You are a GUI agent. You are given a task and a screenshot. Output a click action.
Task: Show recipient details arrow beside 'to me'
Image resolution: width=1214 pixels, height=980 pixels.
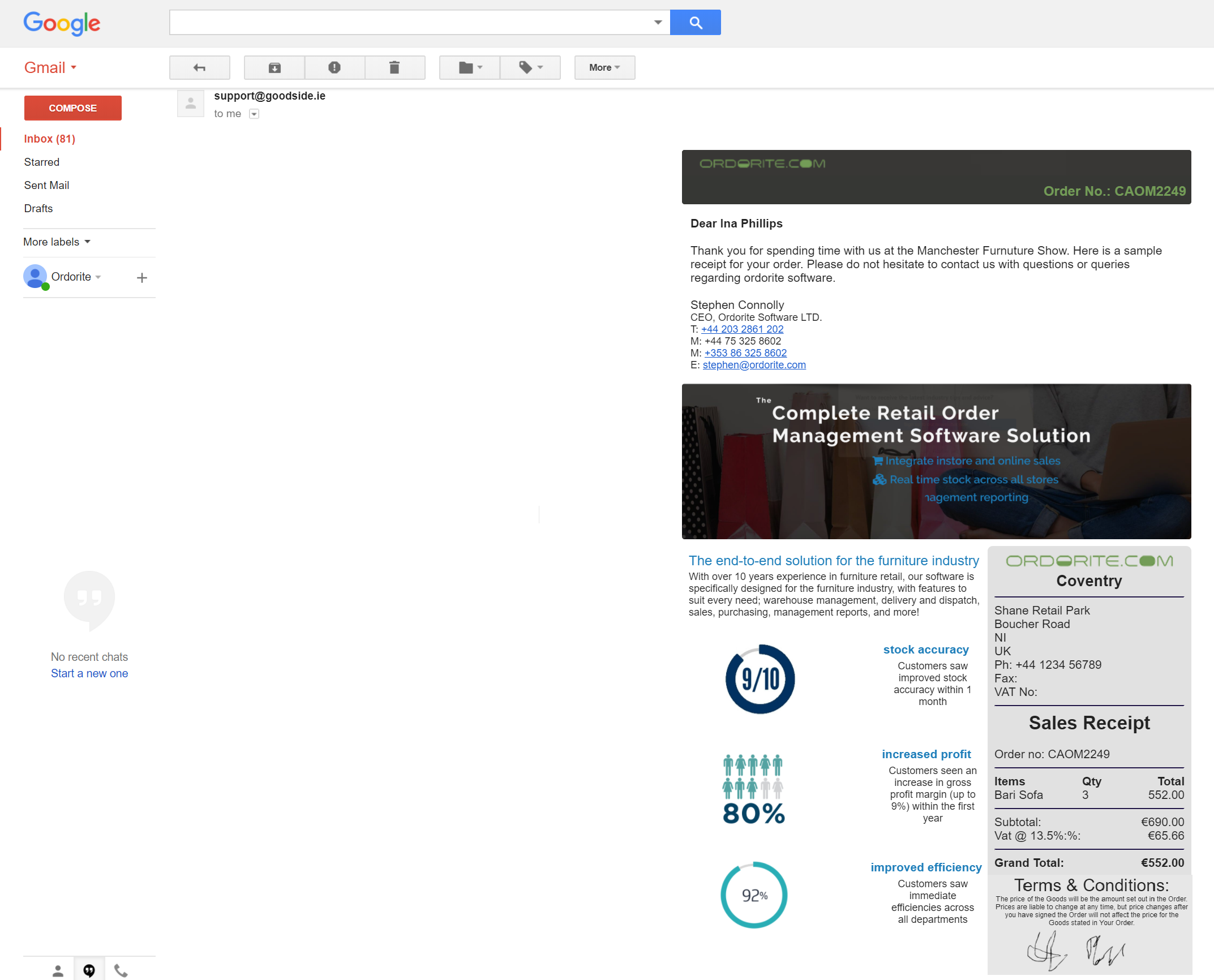pos(254,114)
